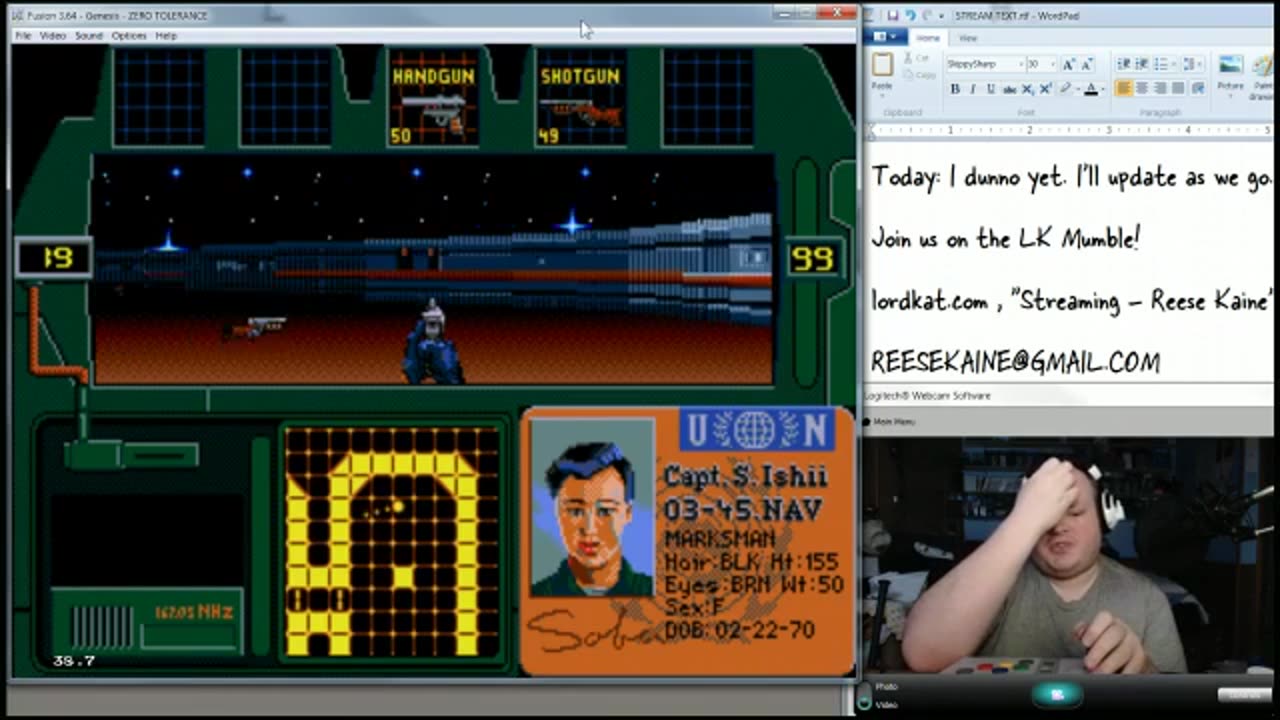Start a bulleted list
The width and height of the screenshot is (1280, 720).
click(1160, 64)
